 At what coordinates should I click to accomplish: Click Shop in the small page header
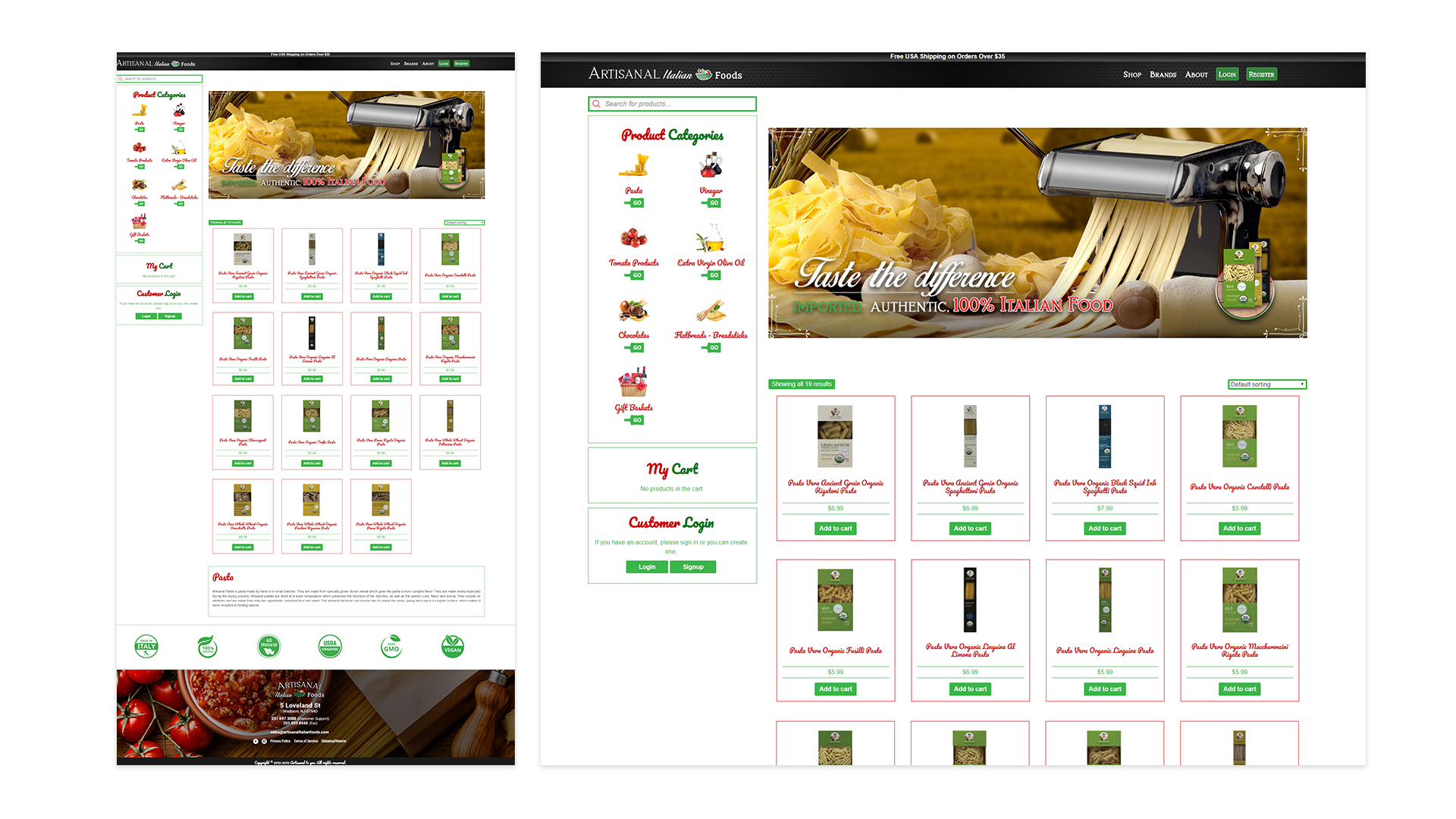(x=395, y=64)
